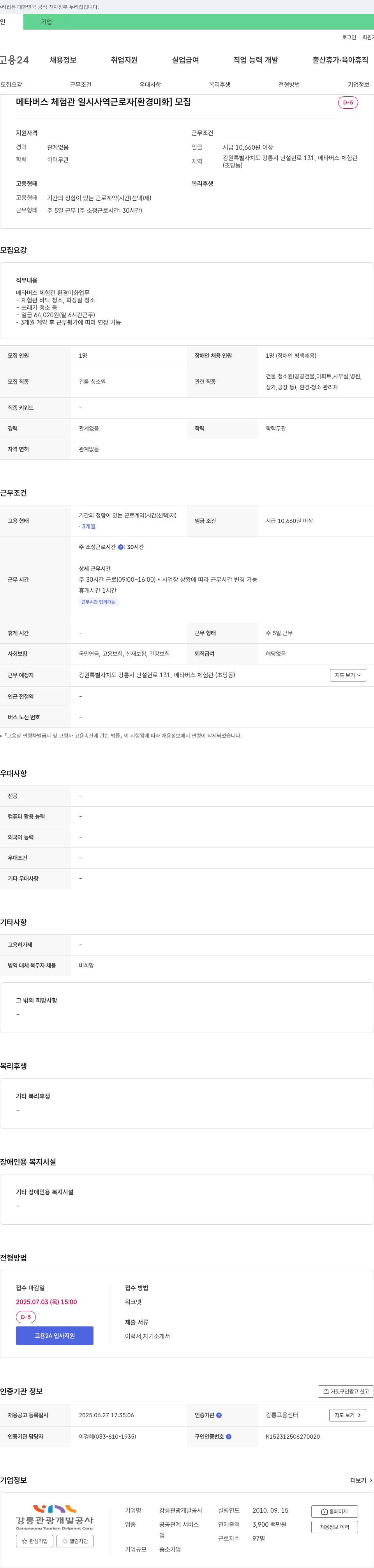374x1568 pixels.
Task: Click the 강릉고용센터 인증기관 name
Action: [282, 1415]
